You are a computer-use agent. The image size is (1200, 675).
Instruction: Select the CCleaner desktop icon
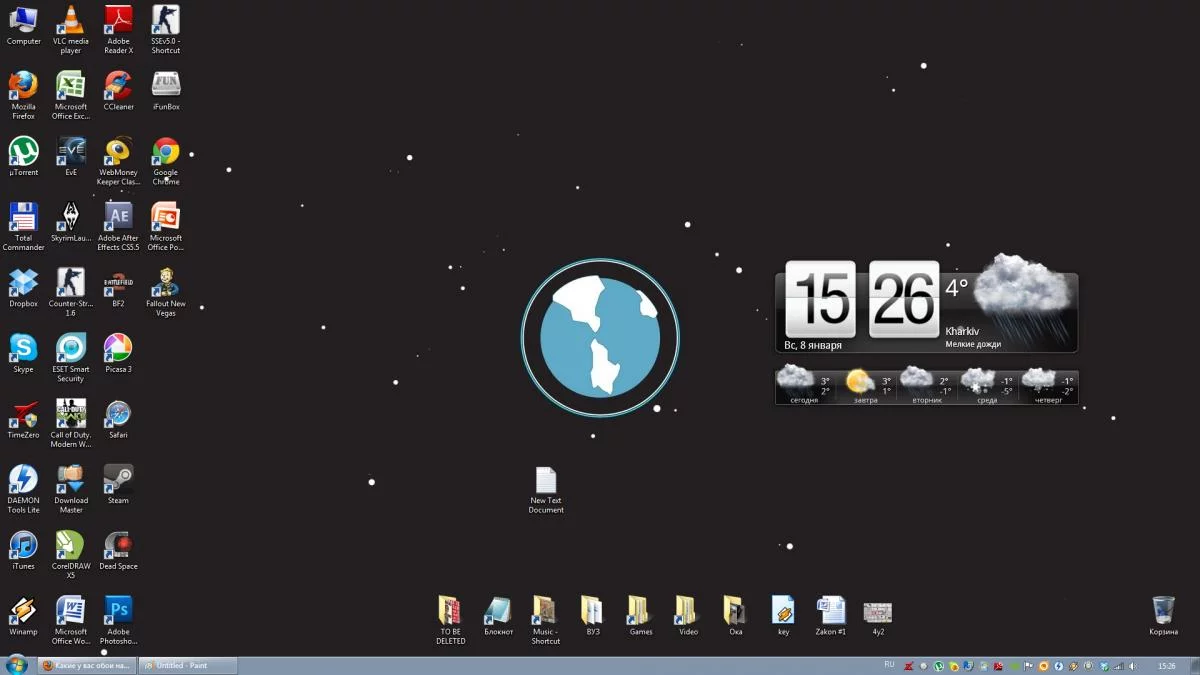118,91
